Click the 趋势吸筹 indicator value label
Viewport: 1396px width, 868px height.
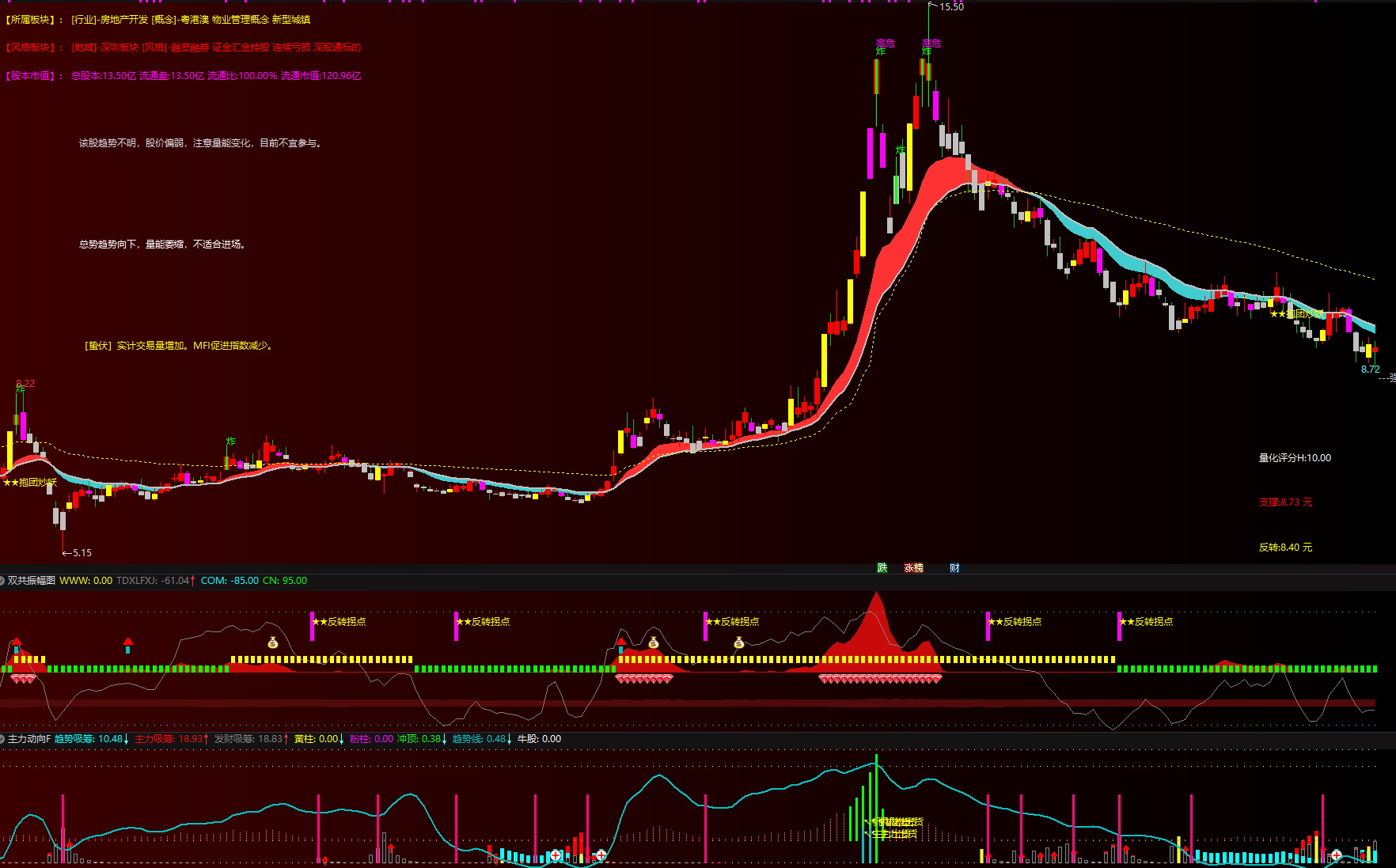[88, 739]
